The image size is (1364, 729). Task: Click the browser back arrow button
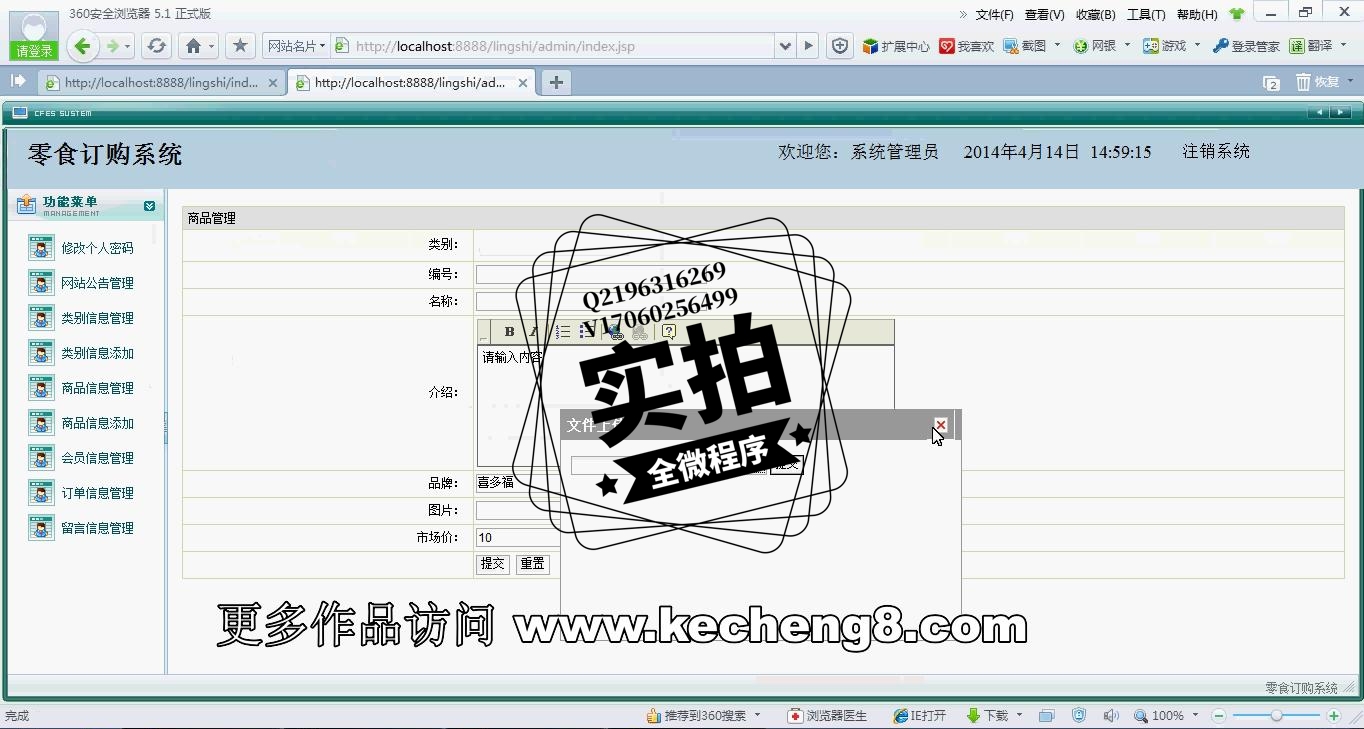[83, 46]
